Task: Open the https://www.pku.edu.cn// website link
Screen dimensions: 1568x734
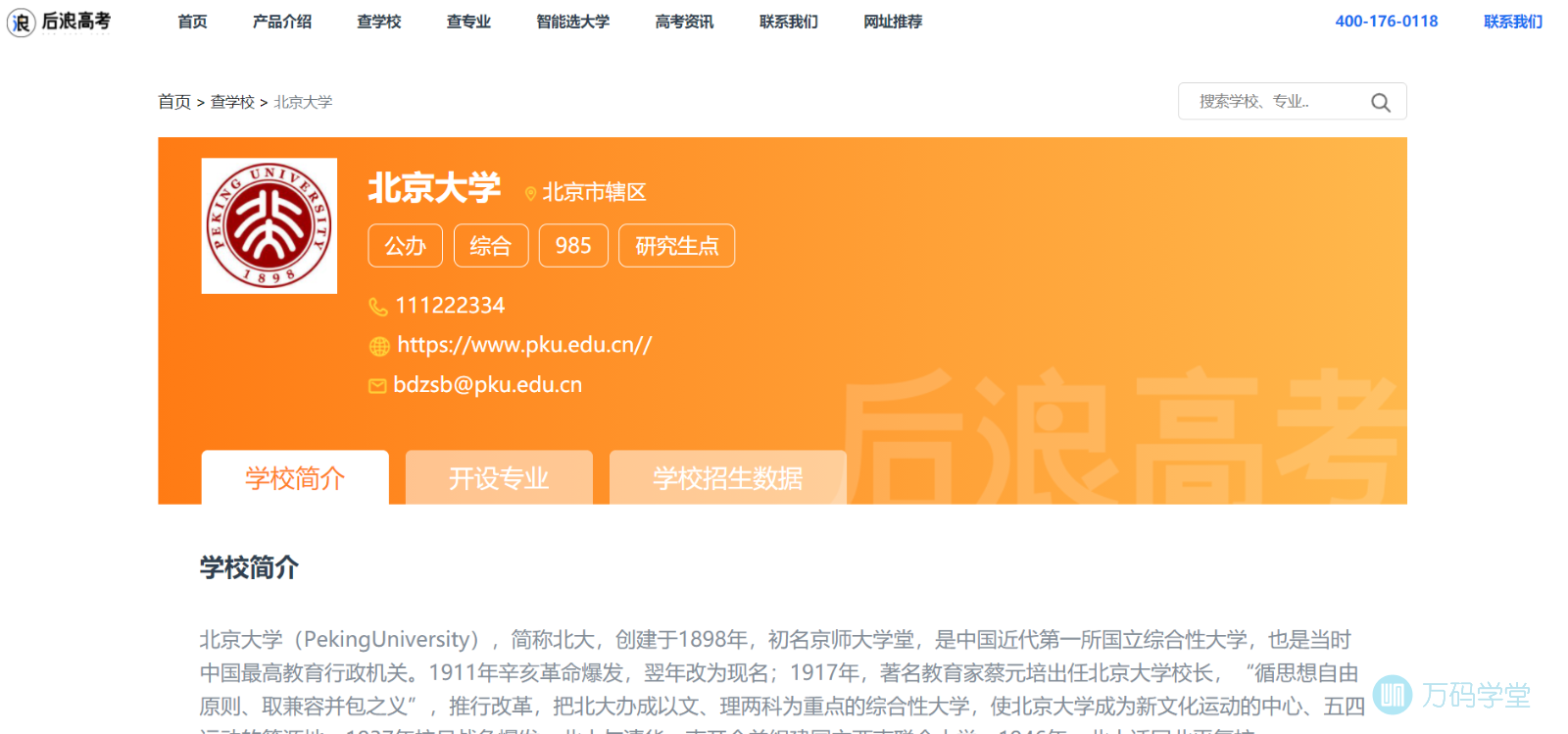Action: point(524,345)
